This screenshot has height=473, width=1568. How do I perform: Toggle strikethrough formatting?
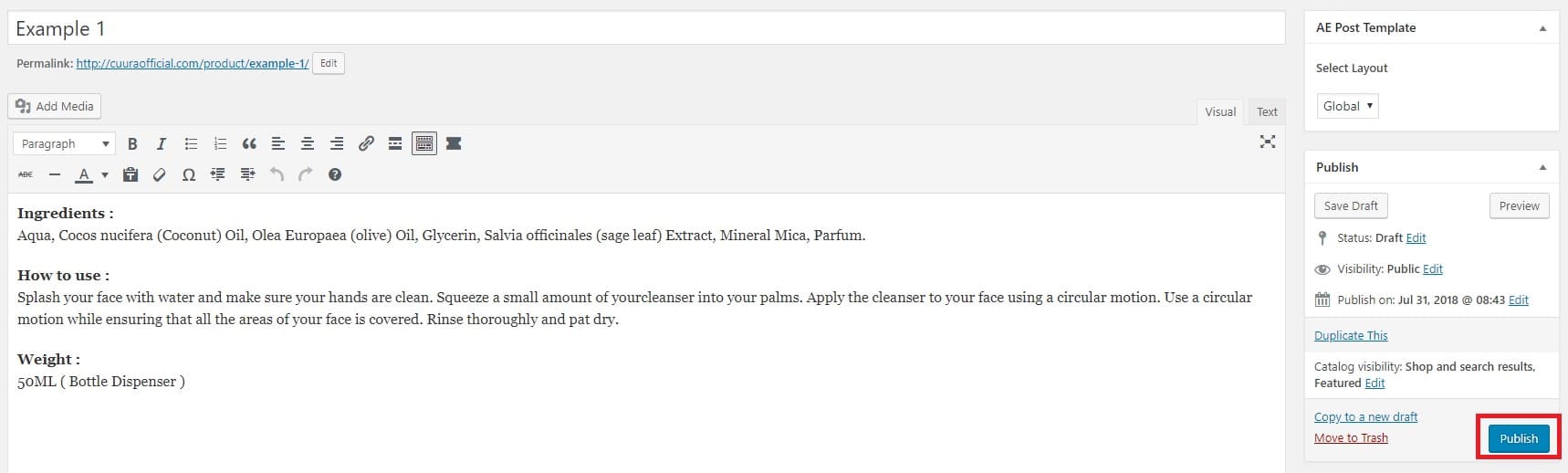26,174
